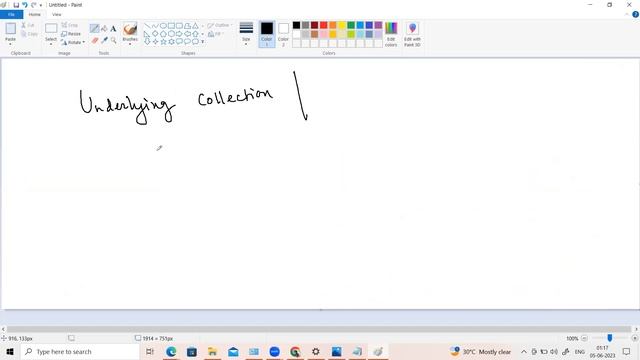Choose the Oval callout shape
Viewport: 640px width, 360px height.
click(x=187, y=42)
